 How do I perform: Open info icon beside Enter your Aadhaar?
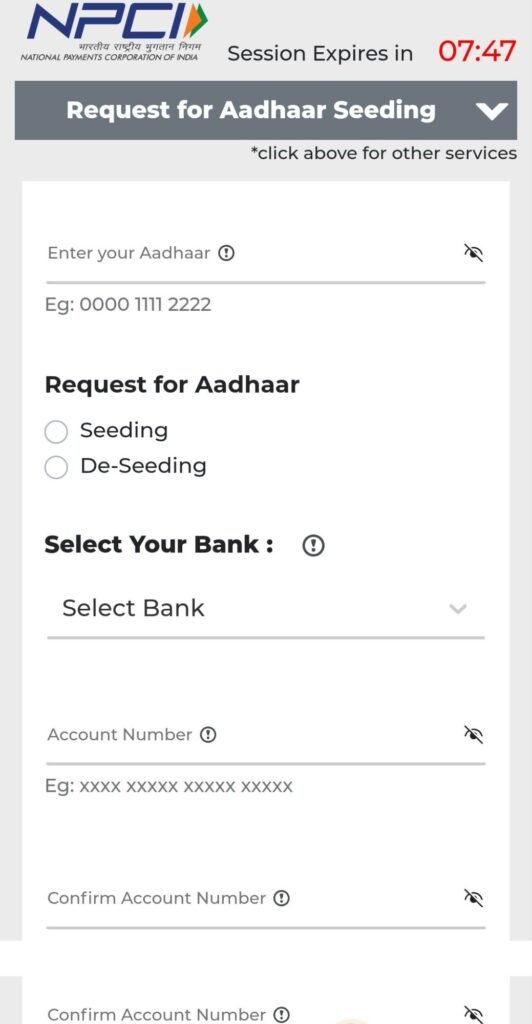226,253
